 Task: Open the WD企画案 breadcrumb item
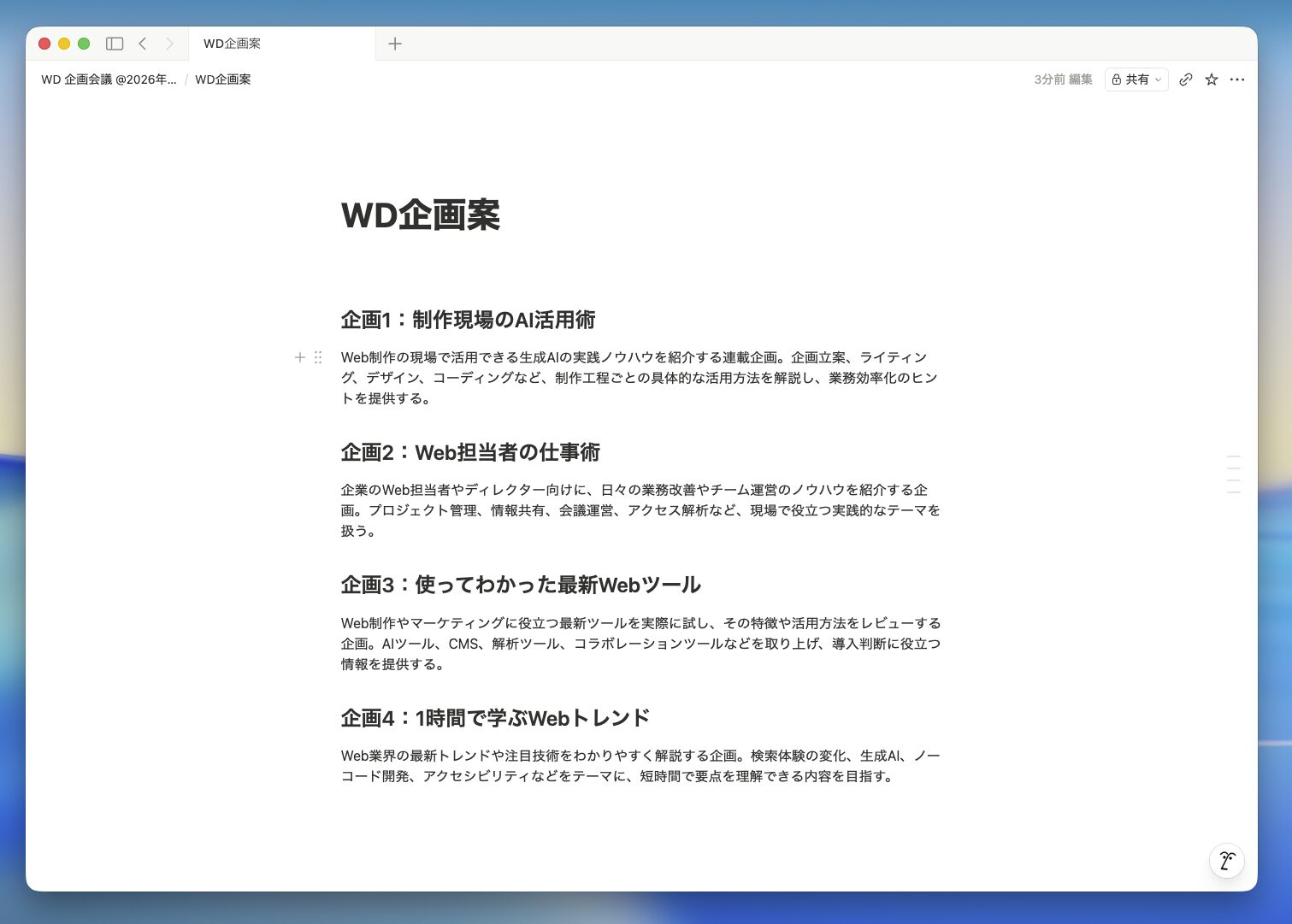pyautogui.click(x=223, y=79)
